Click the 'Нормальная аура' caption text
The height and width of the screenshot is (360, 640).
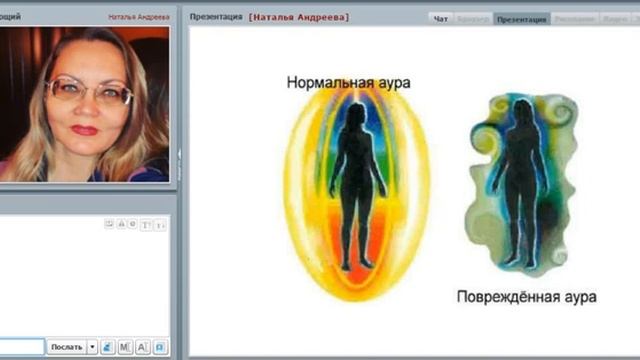point(348,82)
